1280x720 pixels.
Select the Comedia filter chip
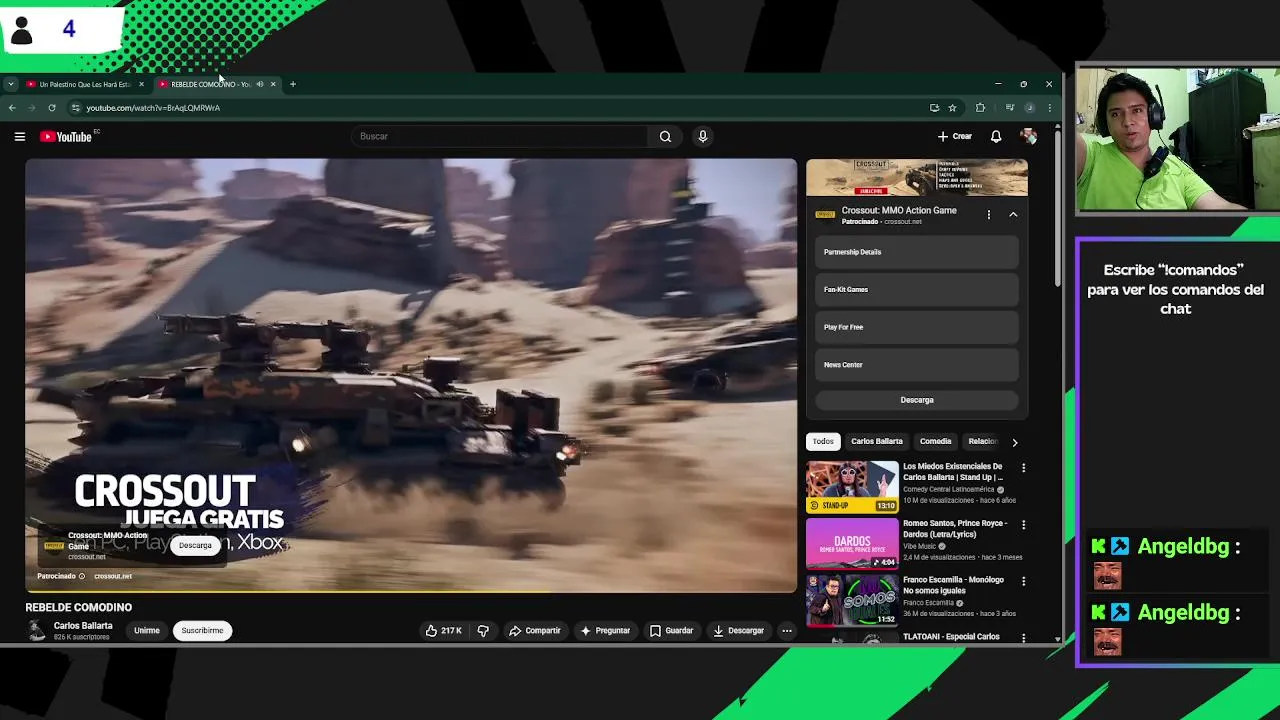[x=936, y=441]
